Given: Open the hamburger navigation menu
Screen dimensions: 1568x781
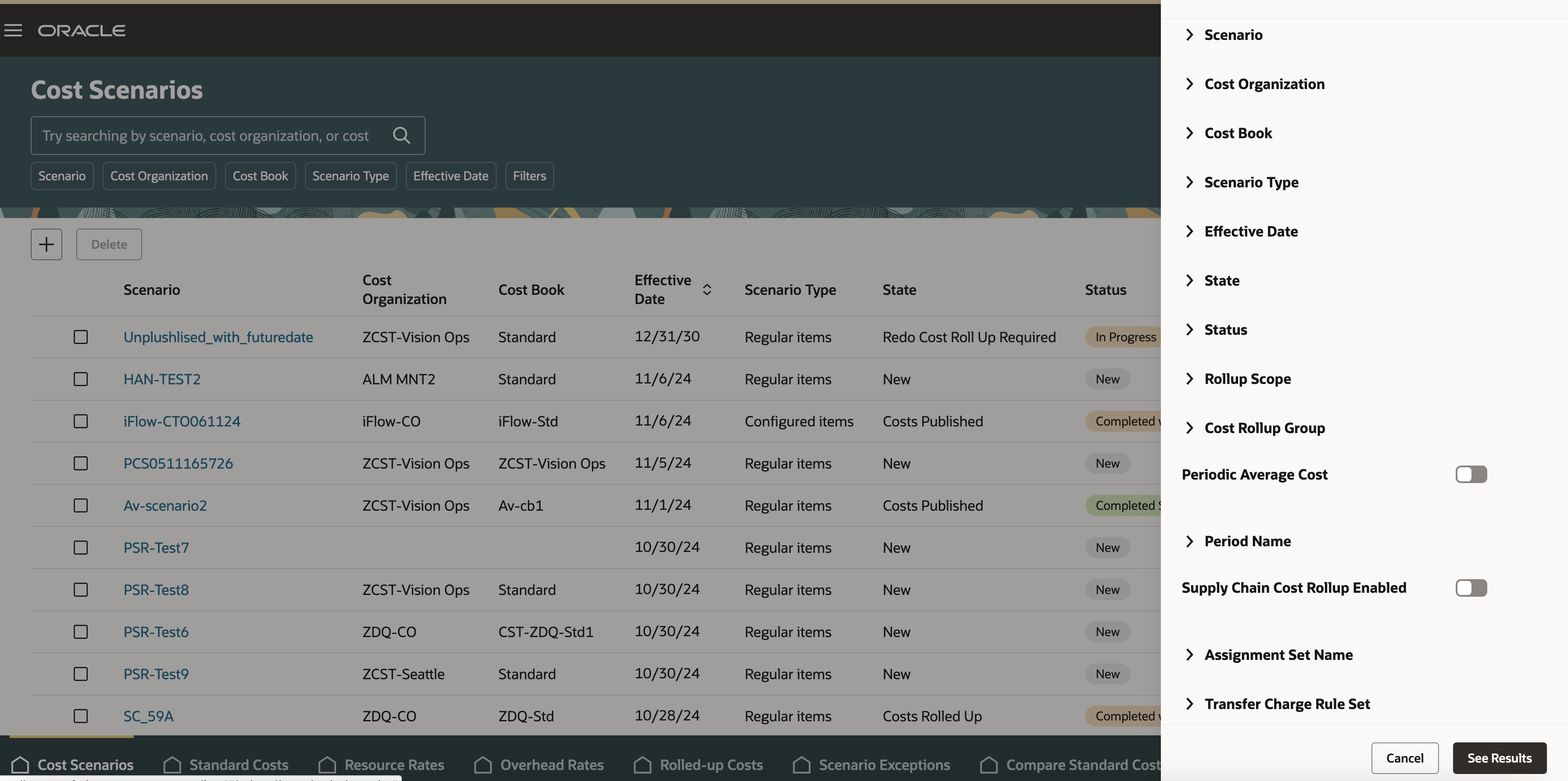Looking at the screenshot, I should (13, 30).
